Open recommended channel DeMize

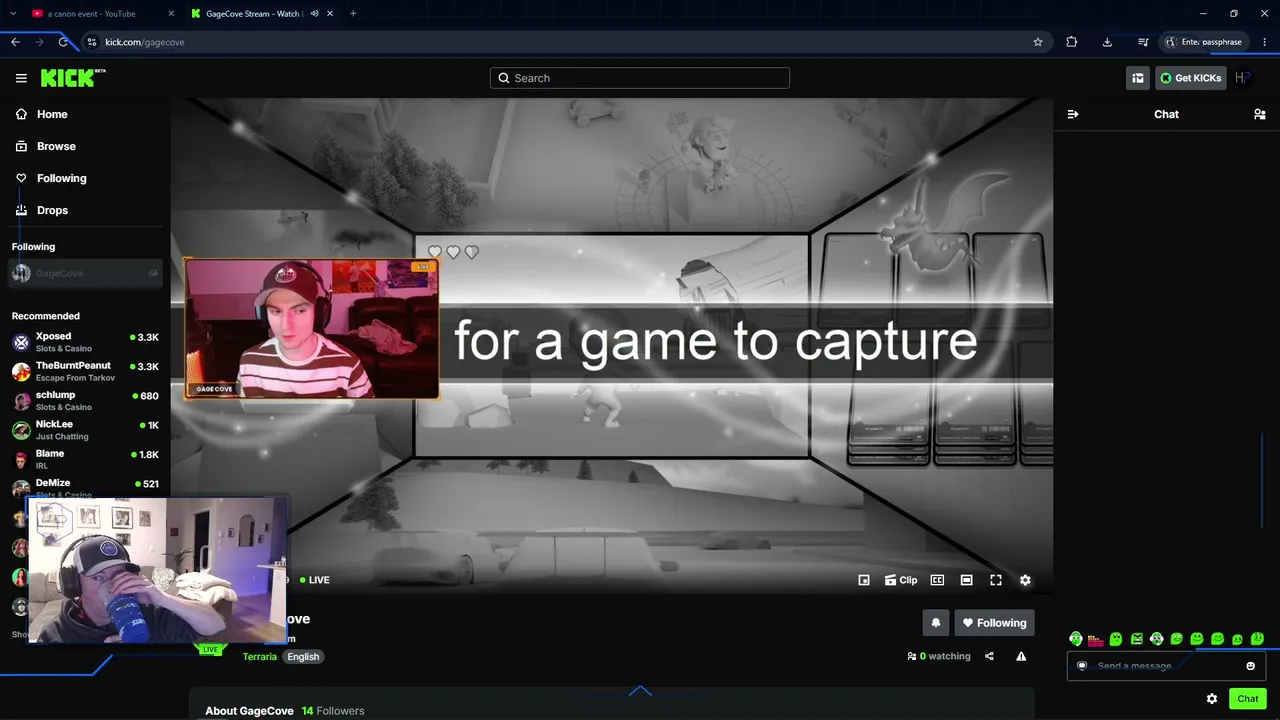[x=85, y=487]
